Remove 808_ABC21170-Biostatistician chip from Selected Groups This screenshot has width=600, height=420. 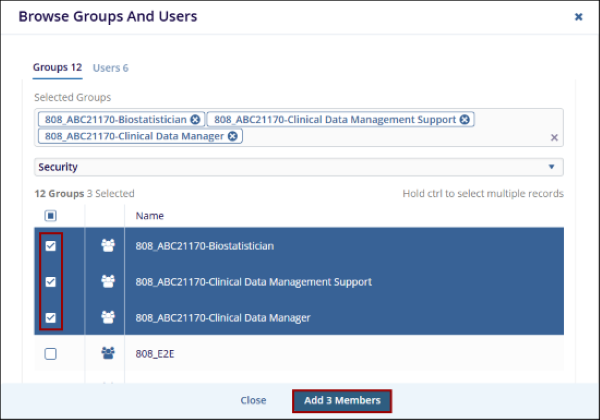pyautogui.click(x=195, y=119)
